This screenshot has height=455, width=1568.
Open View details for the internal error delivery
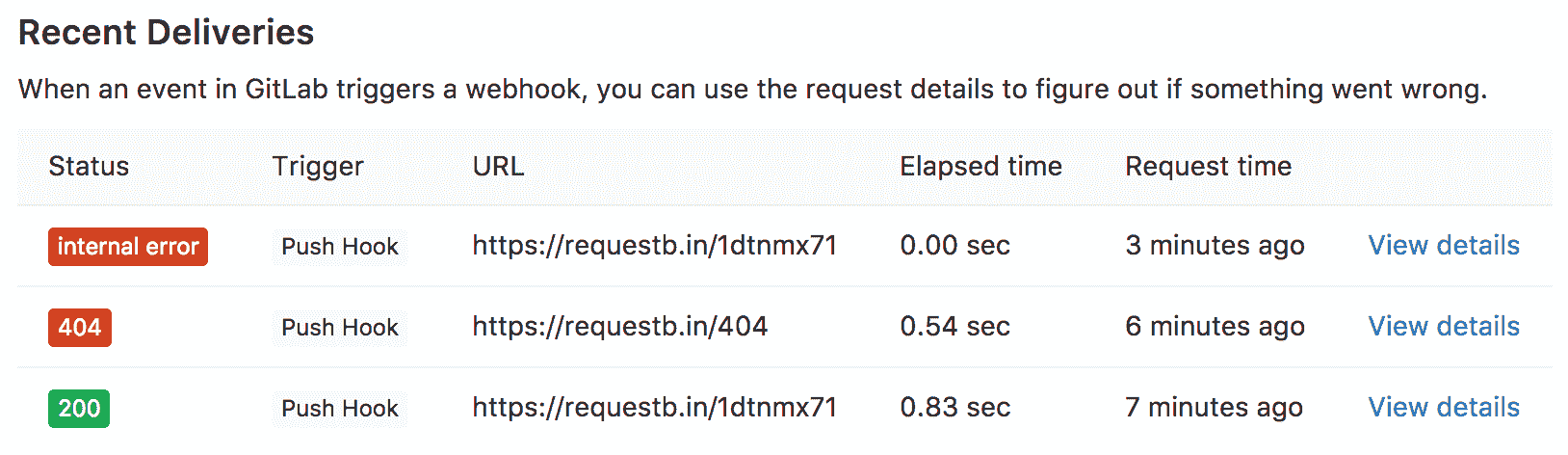[1443, 246]
